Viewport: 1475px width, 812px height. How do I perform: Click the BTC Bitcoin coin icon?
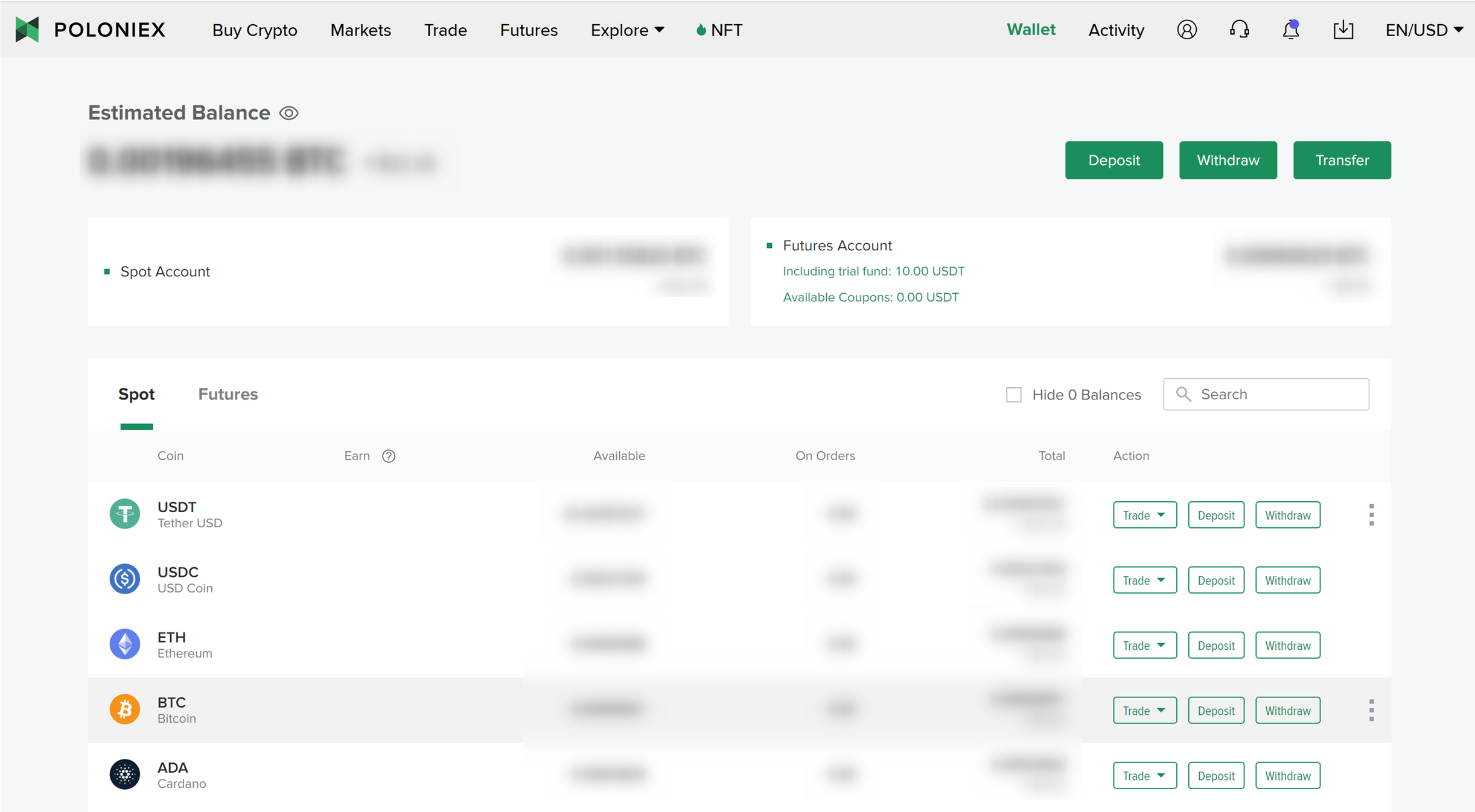click(125, 709)
